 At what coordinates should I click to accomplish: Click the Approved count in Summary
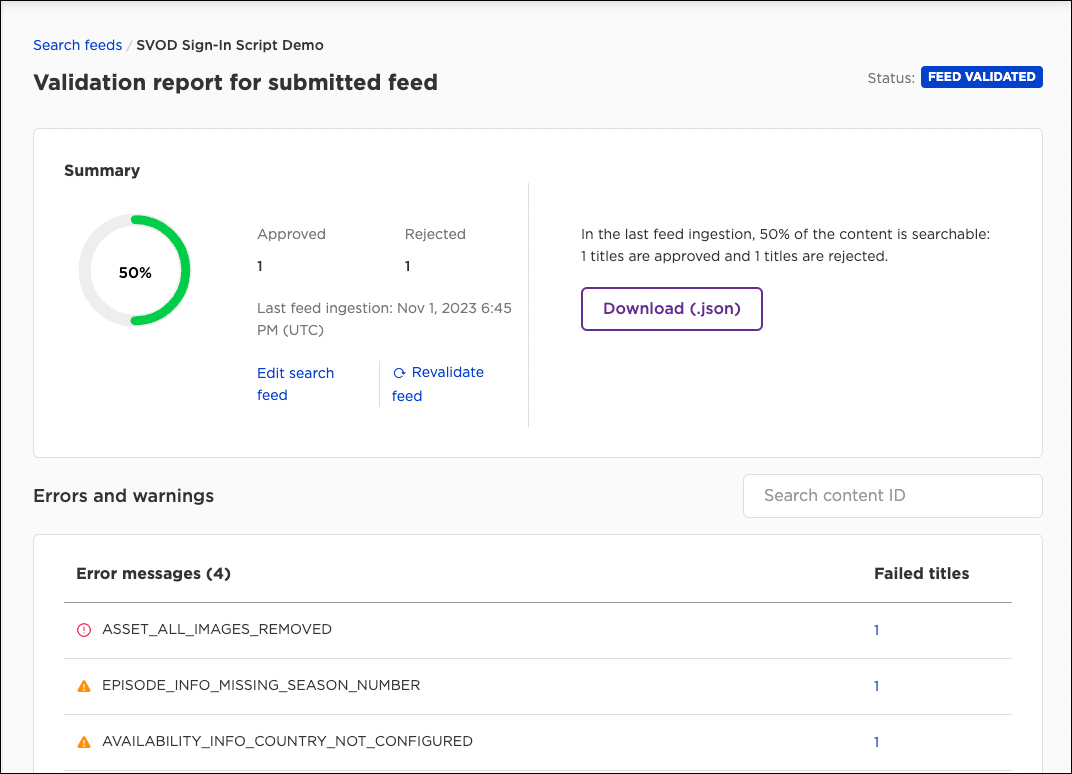pos(259,266)
